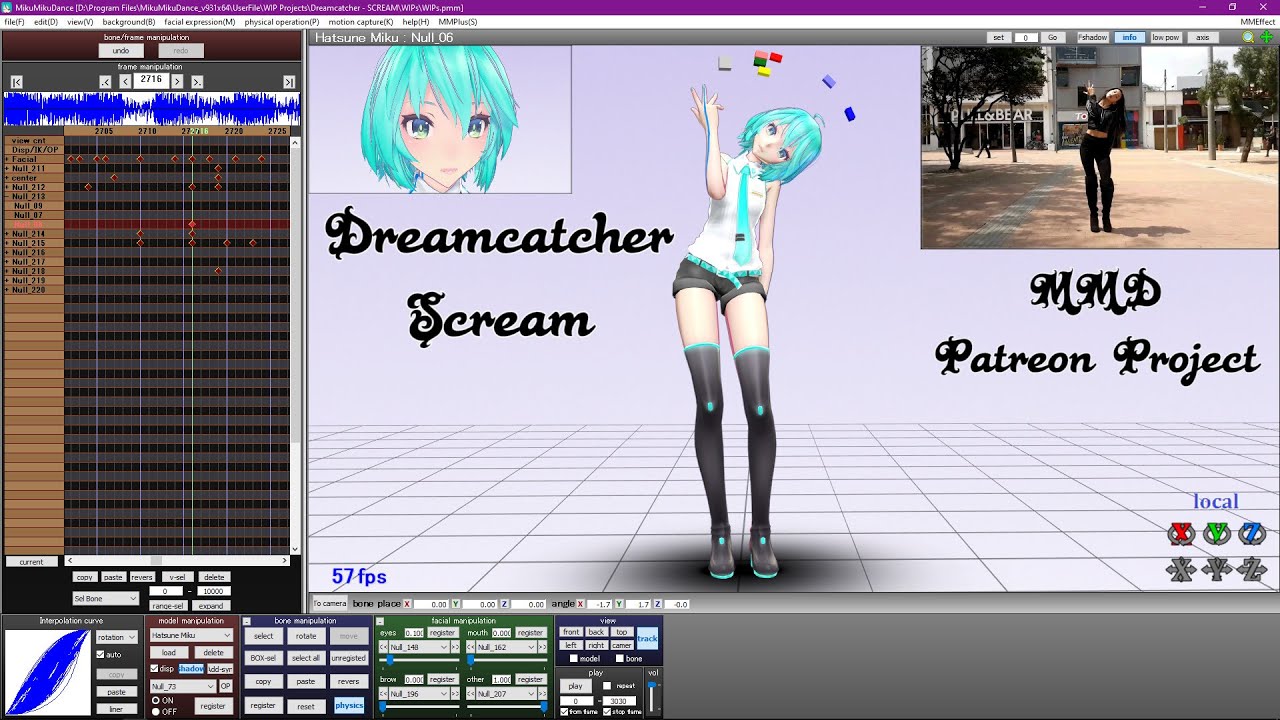The image size is (1280, 720).
Task: Click the local Y rotation handle icon
Action: tap(1217, 533)
